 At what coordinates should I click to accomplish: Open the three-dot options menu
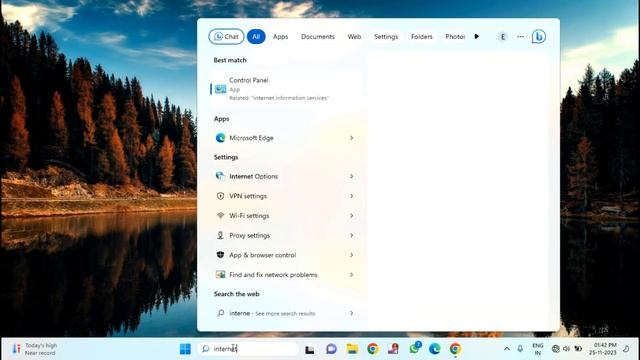520,37
